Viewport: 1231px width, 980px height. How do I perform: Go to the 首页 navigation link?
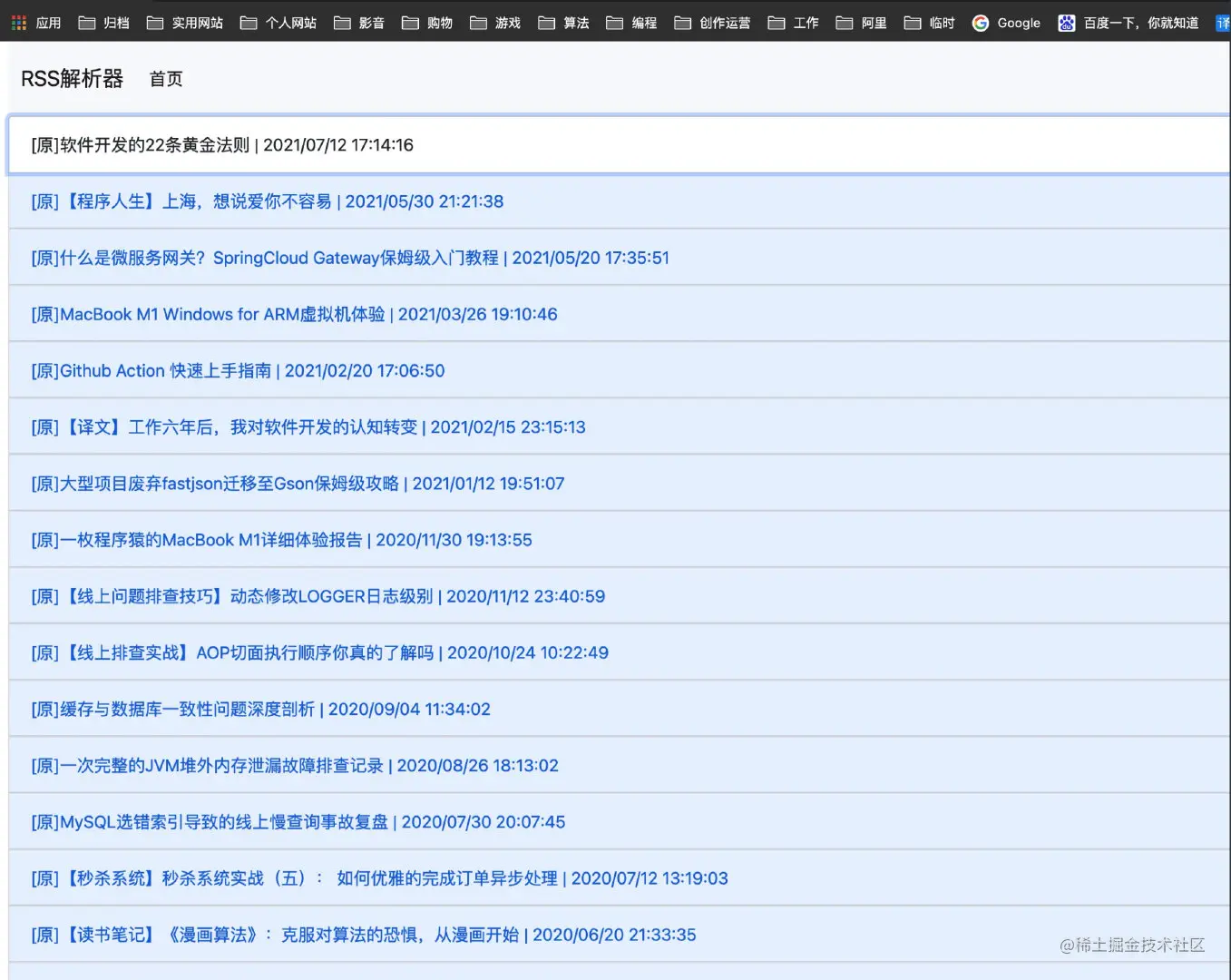(x=166, y=79)
